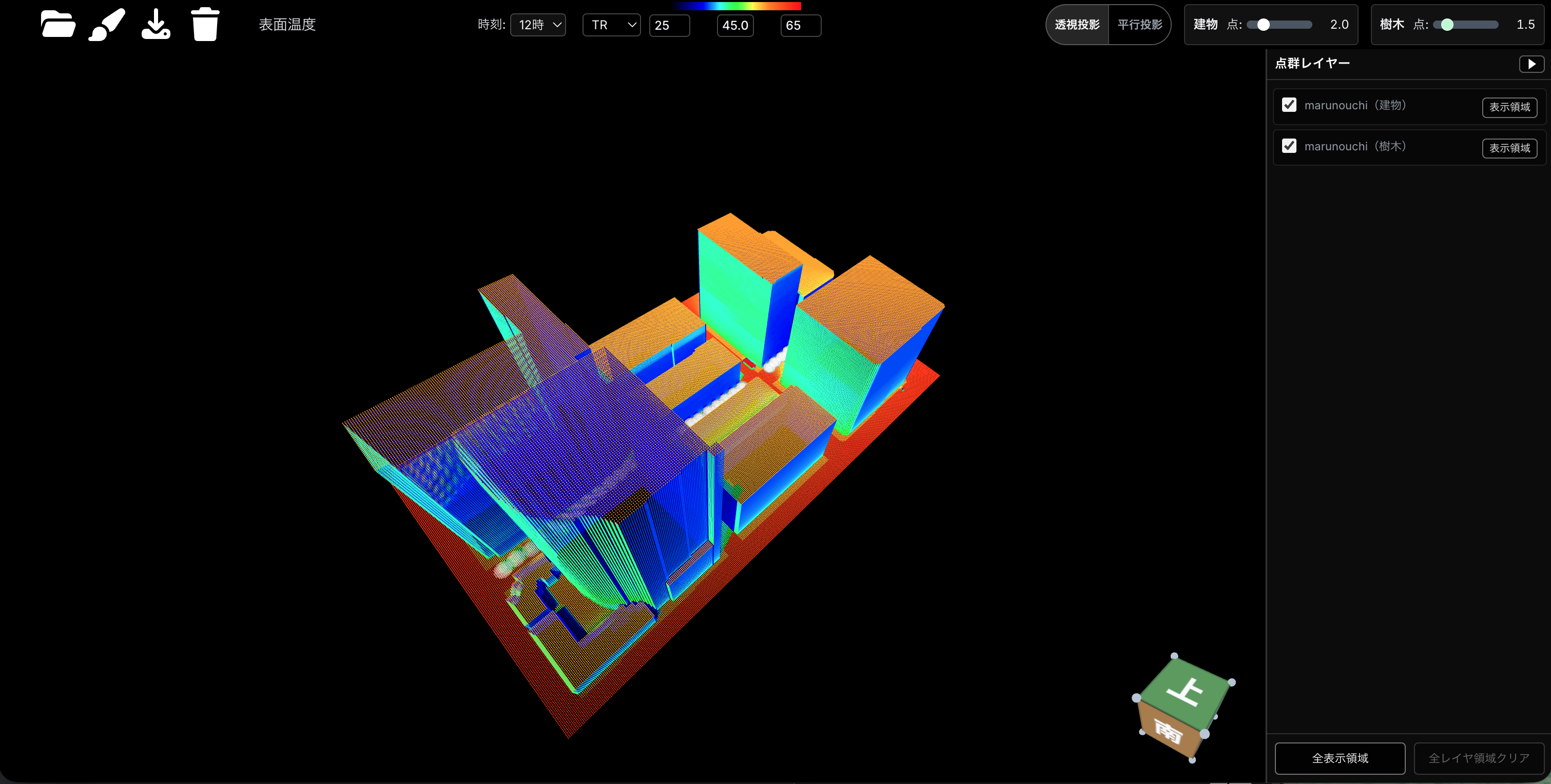This screenshot has width=1551, height=784.
Task: Click the 建物 point size value 2.0
Action: point(1339,25)
